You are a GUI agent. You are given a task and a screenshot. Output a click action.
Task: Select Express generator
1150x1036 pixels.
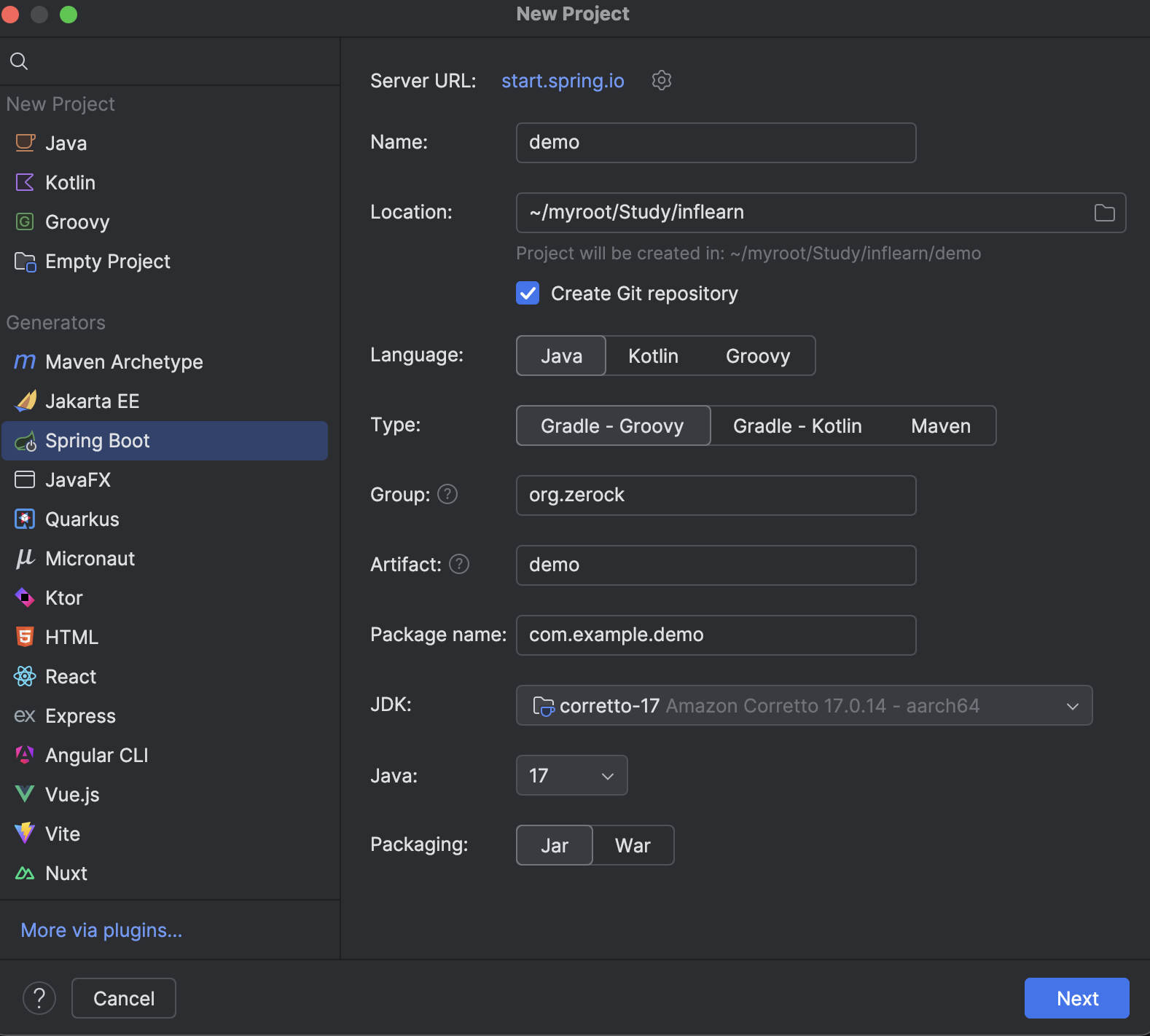click(165, 715)
